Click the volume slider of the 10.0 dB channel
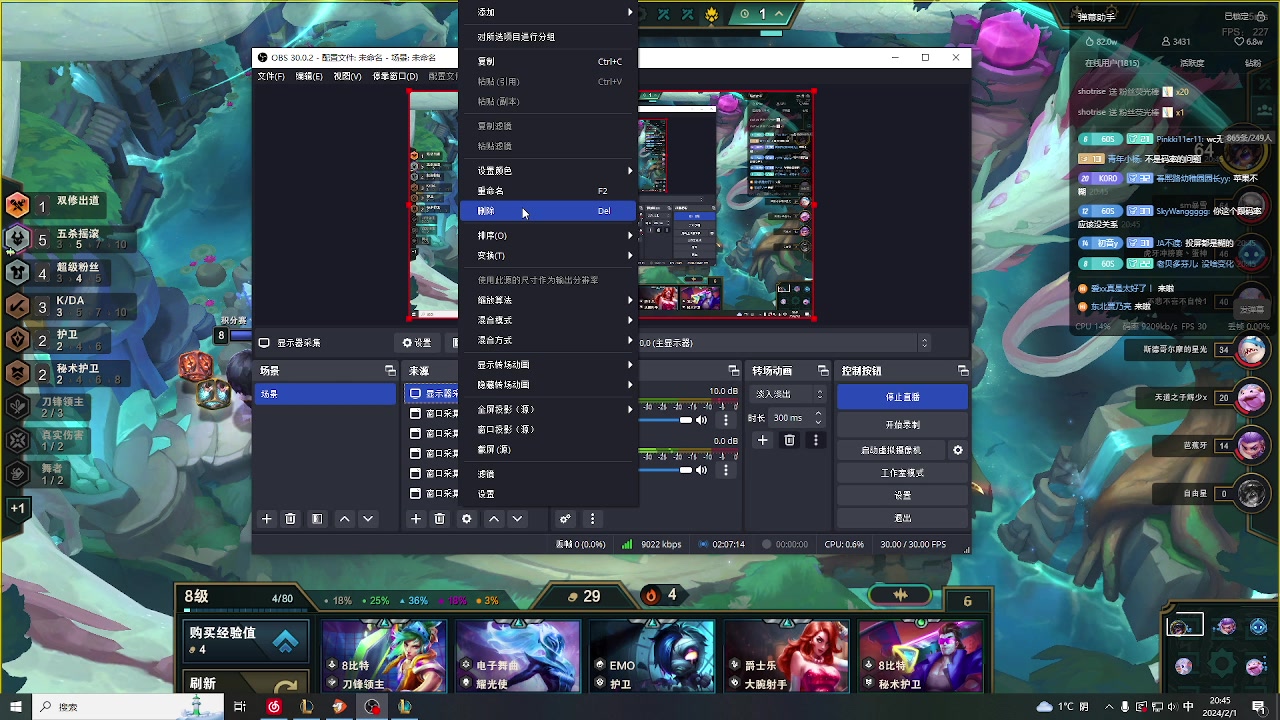This screenshot has width=1280, height=720. tap(666, 420)
